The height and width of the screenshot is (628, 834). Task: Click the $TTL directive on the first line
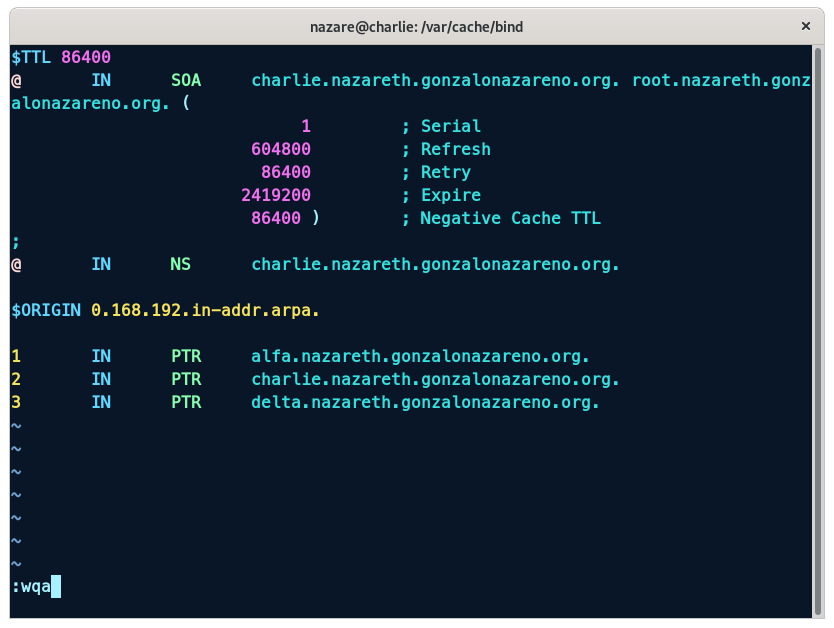33,58
